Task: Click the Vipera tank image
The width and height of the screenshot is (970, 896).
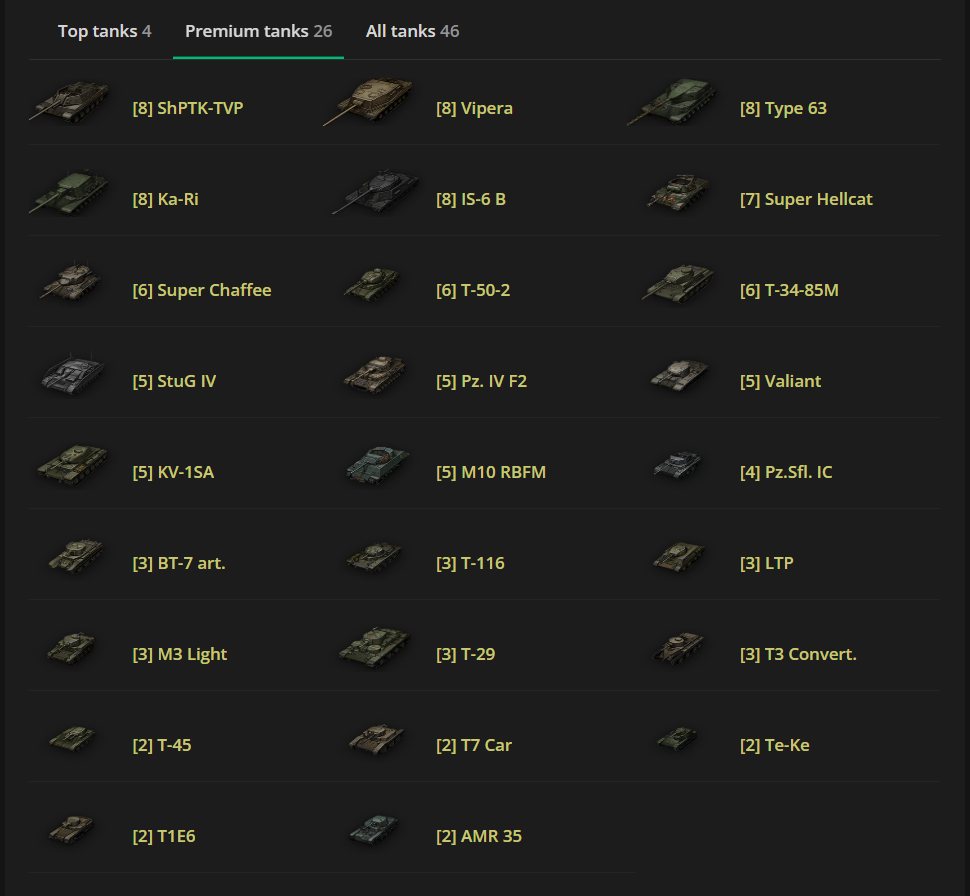Action: [x=371, y=104]
